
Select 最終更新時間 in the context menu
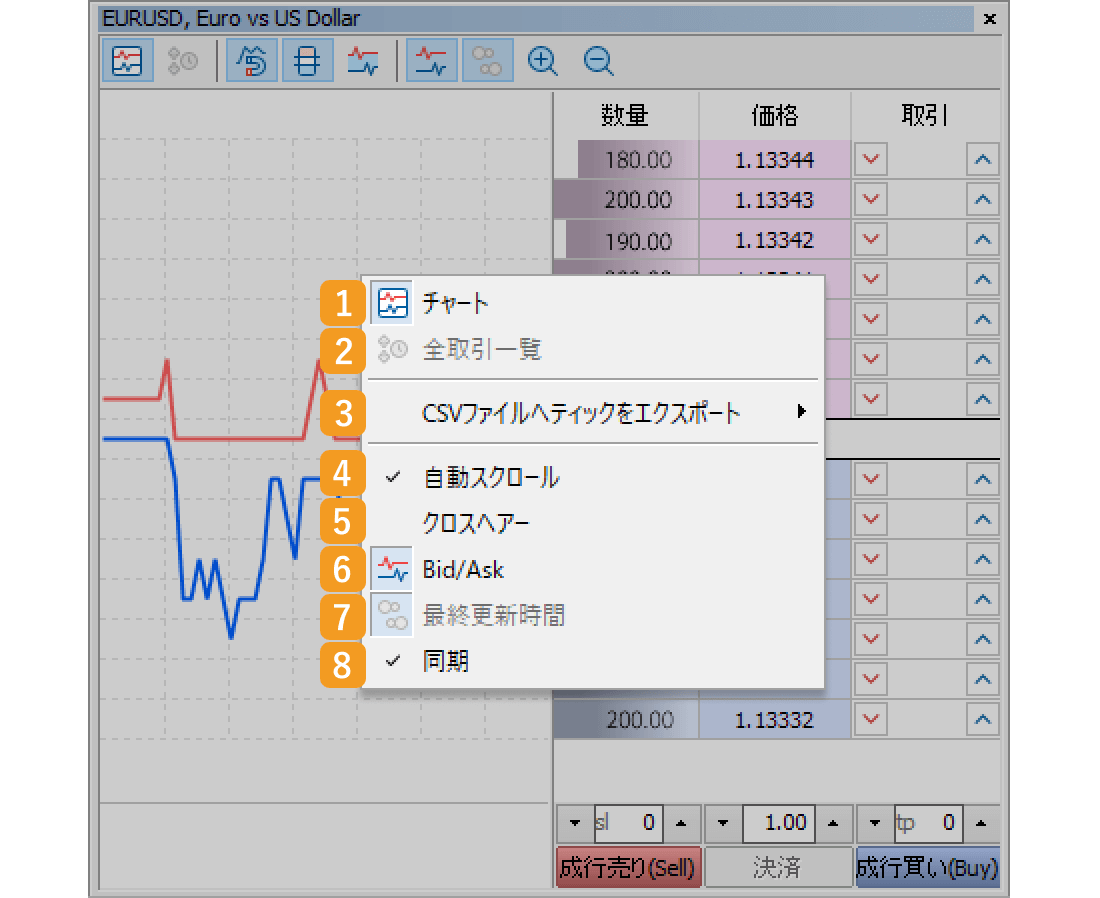click(x=593, y=615)
